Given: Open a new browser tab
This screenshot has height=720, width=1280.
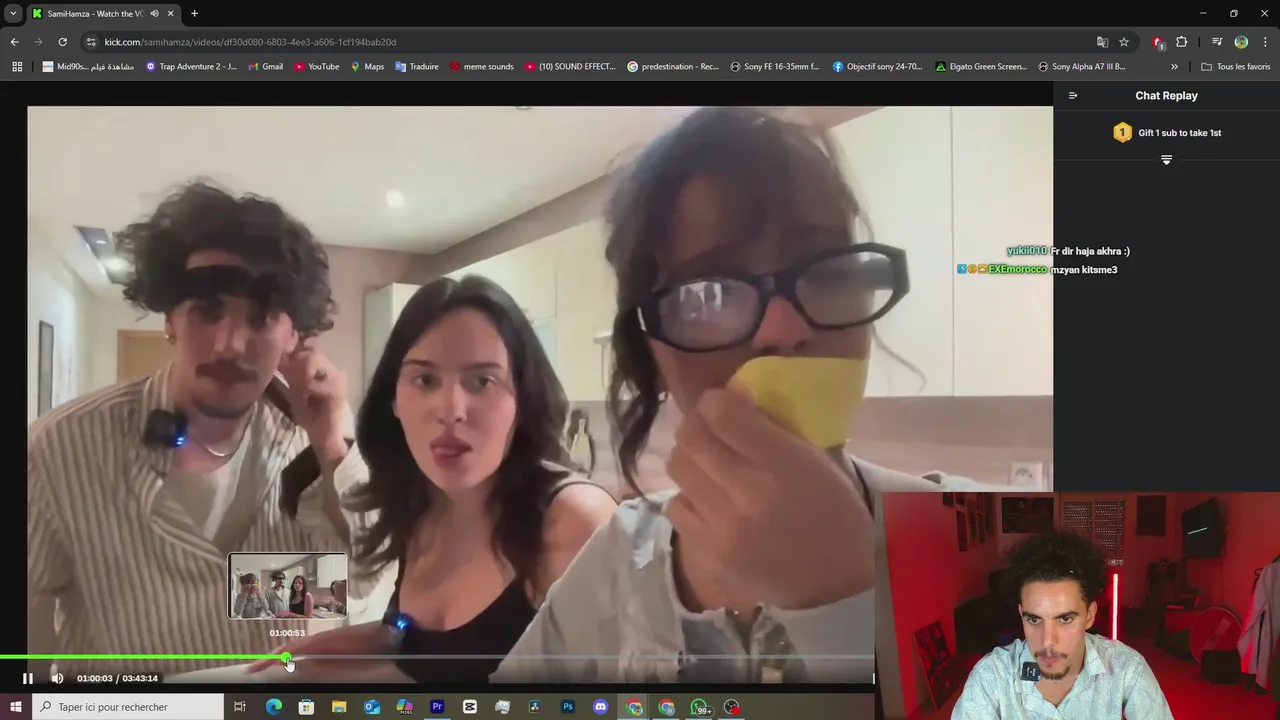Looking at the screenshot, I should 194,14.
